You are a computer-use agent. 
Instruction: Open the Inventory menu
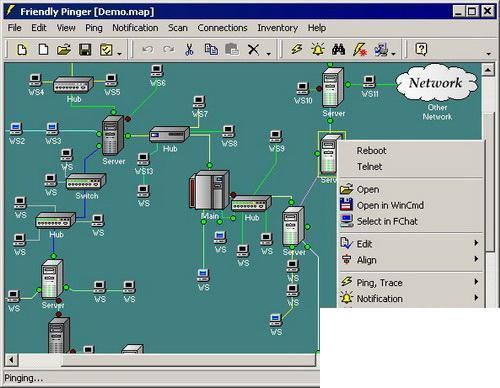click(x=277, y=28)
